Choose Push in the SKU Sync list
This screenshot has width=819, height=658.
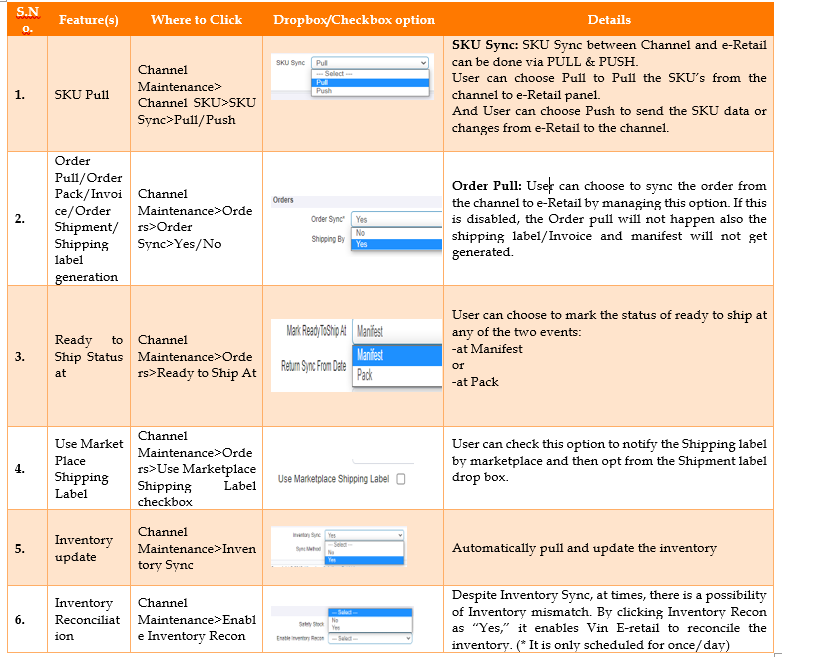tap(370, 91)
